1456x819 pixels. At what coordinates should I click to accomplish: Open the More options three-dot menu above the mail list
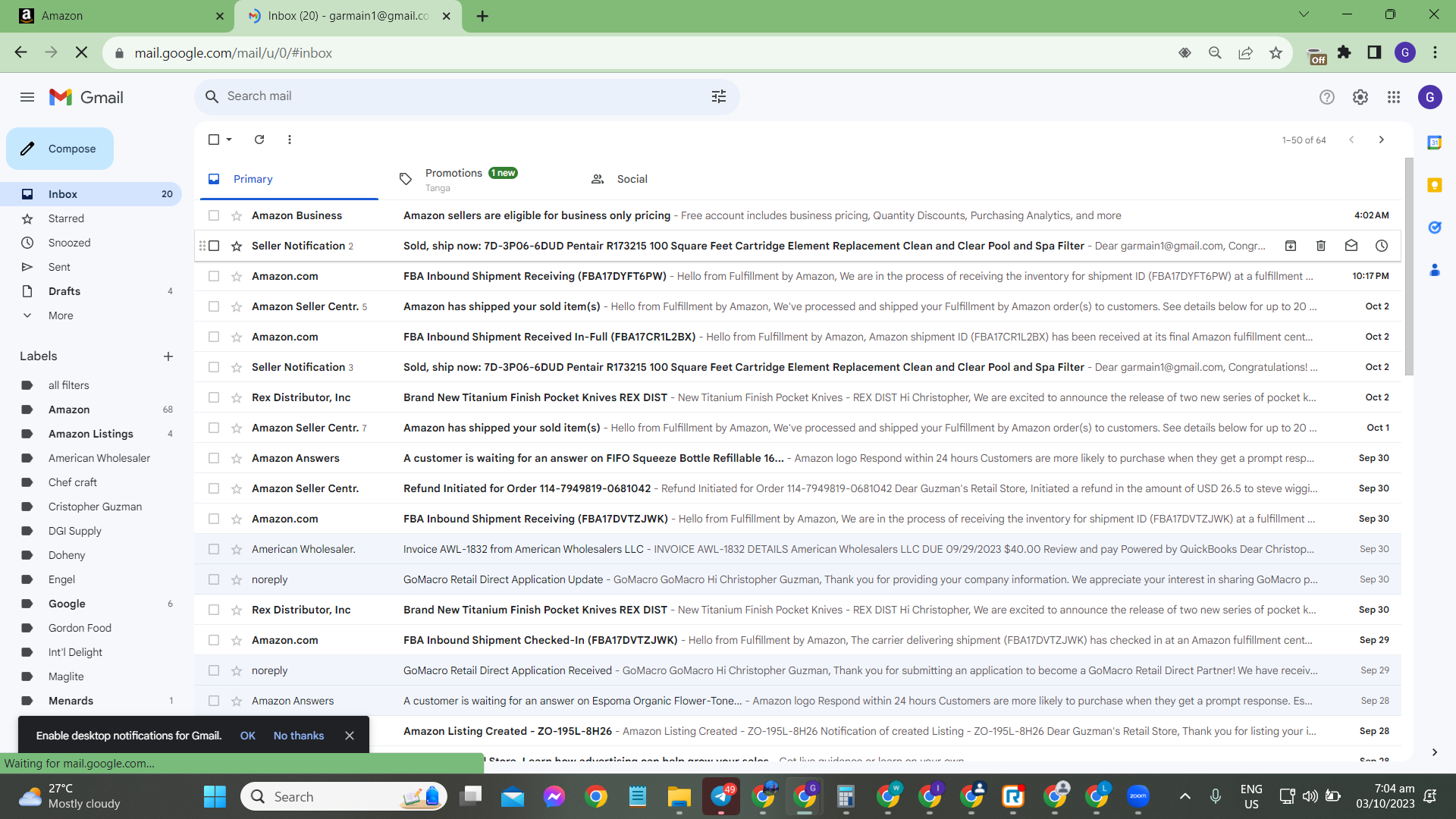290,140
